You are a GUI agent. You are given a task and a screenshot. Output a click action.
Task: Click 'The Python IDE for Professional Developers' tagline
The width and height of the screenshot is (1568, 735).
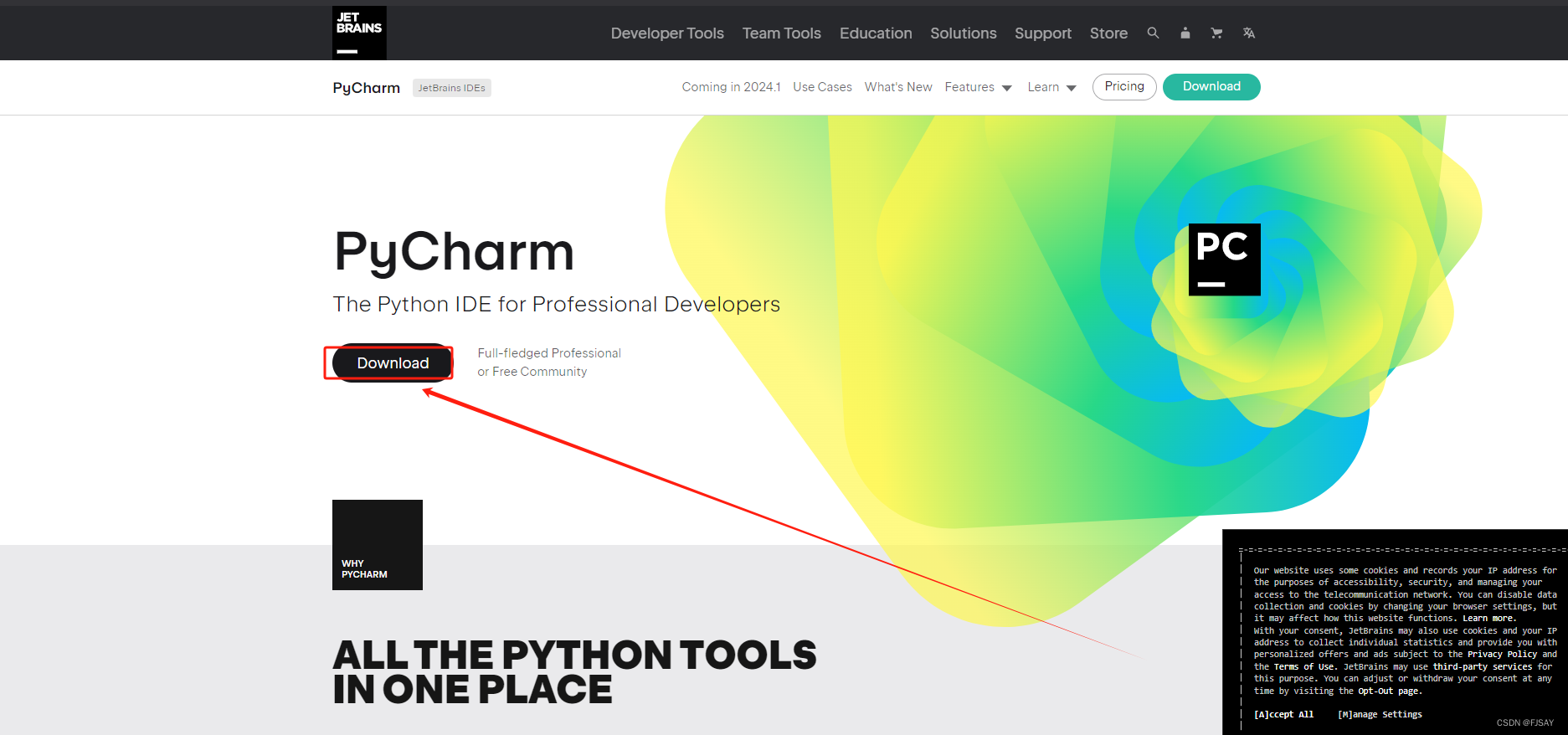tap(557, 304)
